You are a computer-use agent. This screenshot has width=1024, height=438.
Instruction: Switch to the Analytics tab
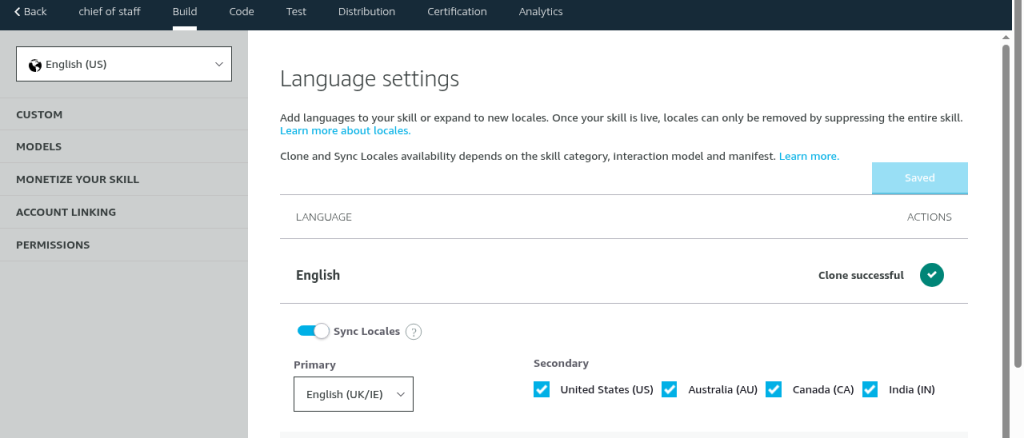pos(541,12)
